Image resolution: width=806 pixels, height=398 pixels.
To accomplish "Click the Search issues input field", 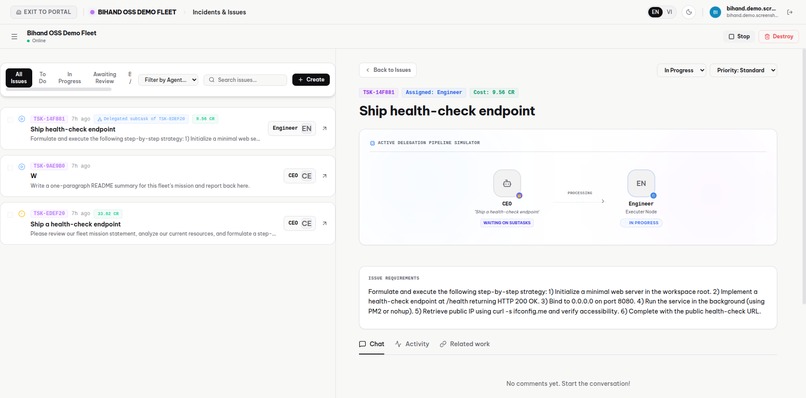I will point(245,80).
